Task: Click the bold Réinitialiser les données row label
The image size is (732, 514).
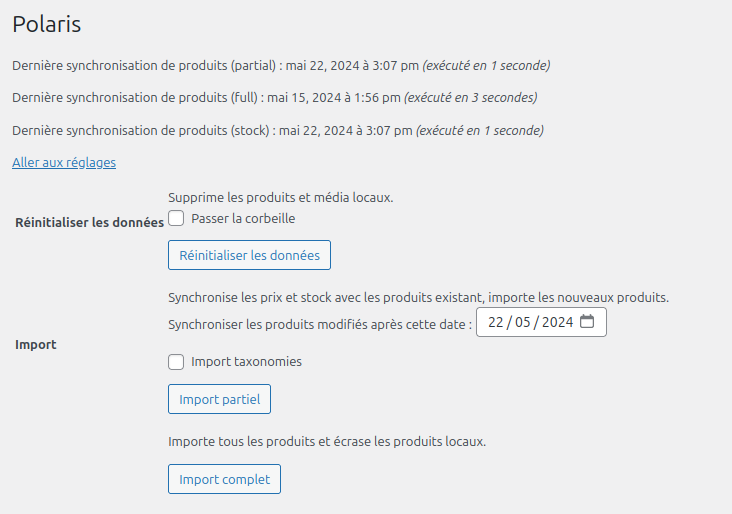Action: pyautogui.click(x=89, y=223)
